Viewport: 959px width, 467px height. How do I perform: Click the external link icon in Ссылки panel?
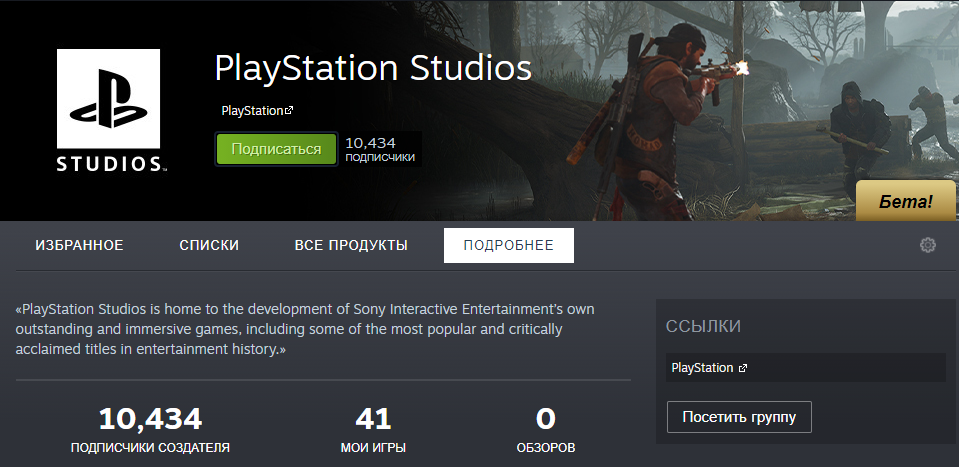click(743, 368)
